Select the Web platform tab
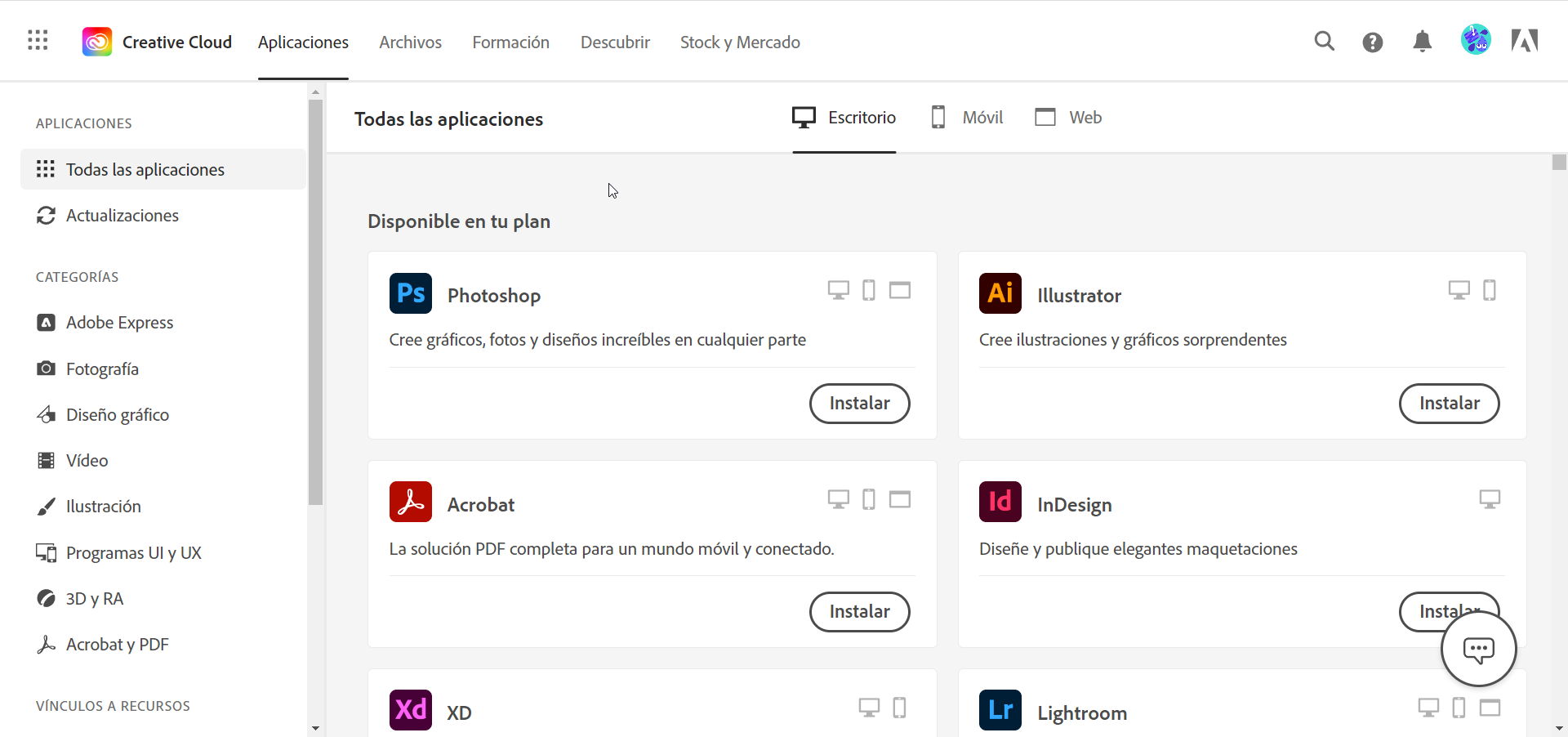The image size is (1568, 737). 1068,118
